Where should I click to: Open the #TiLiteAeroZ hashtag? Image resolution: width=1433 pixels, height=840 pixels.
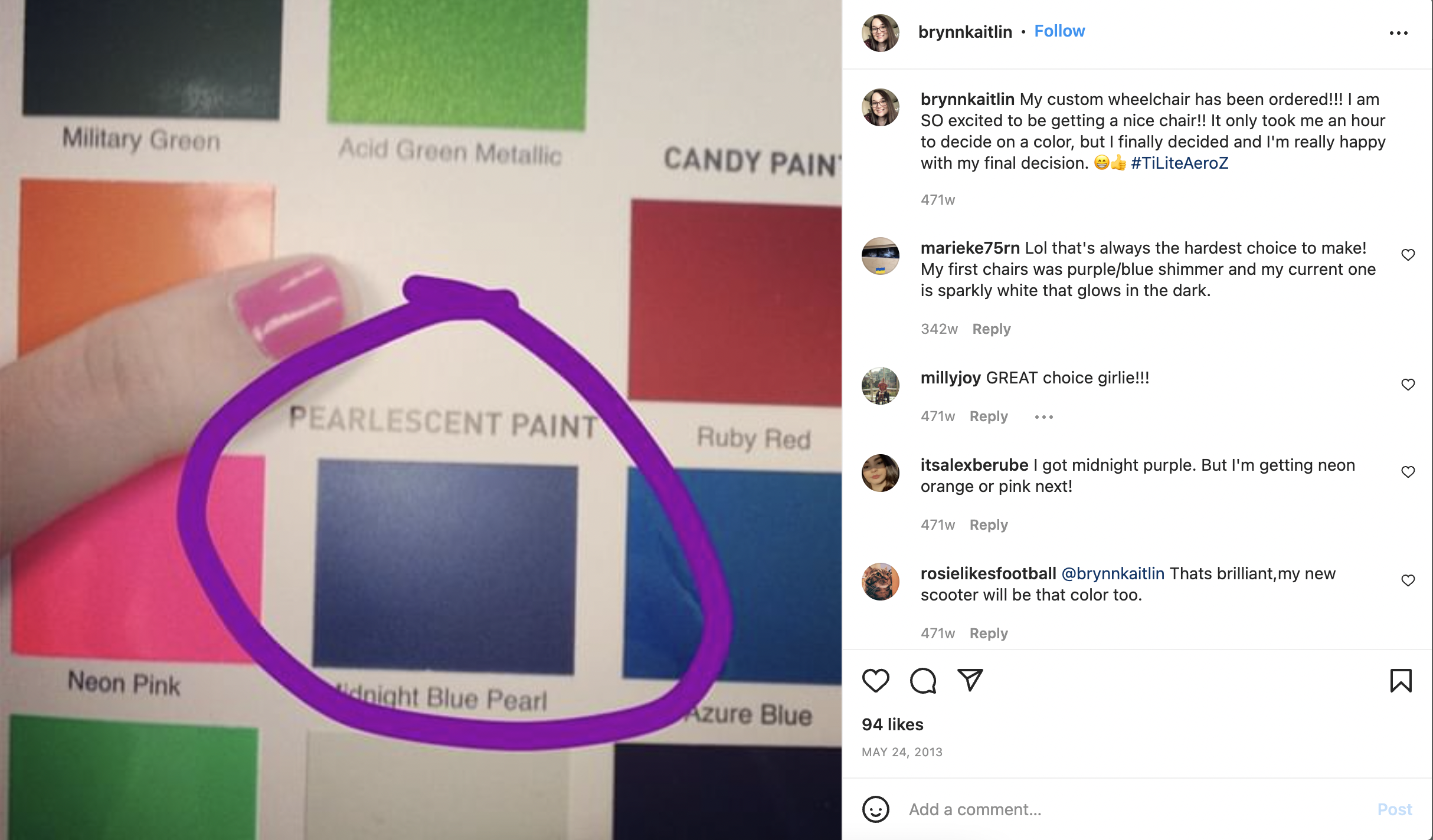pos(1179,163)
